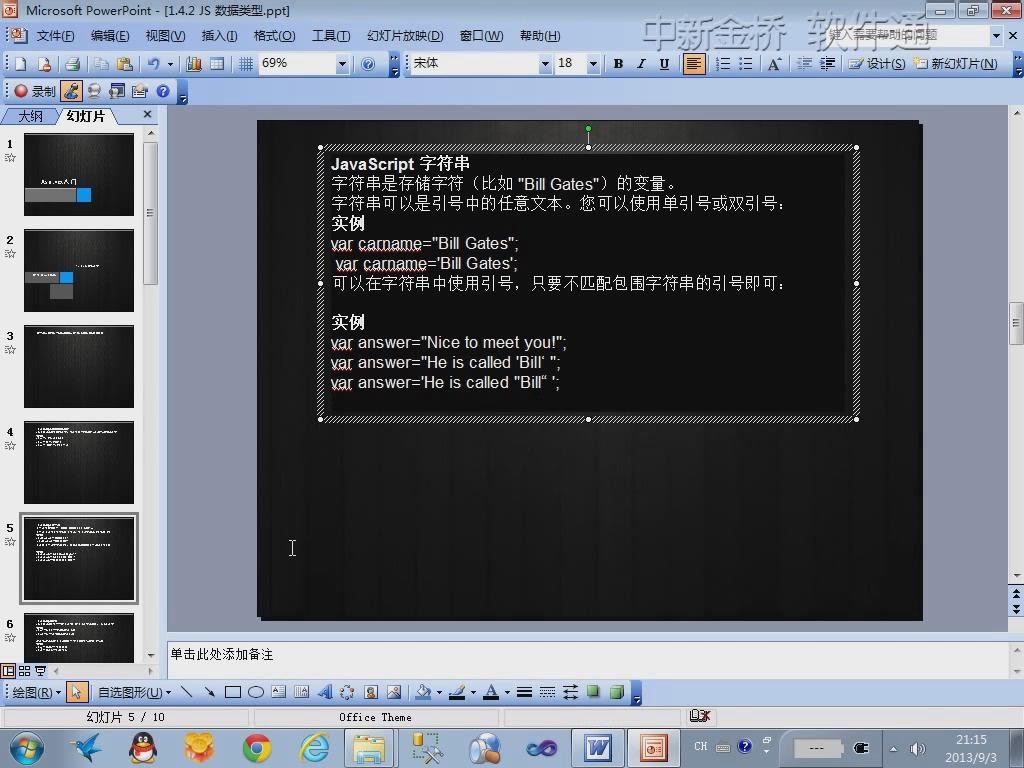Toggle the Select Objects arrow tool
This screenshot has height=768, width=1024.
(x=77, y=692)
